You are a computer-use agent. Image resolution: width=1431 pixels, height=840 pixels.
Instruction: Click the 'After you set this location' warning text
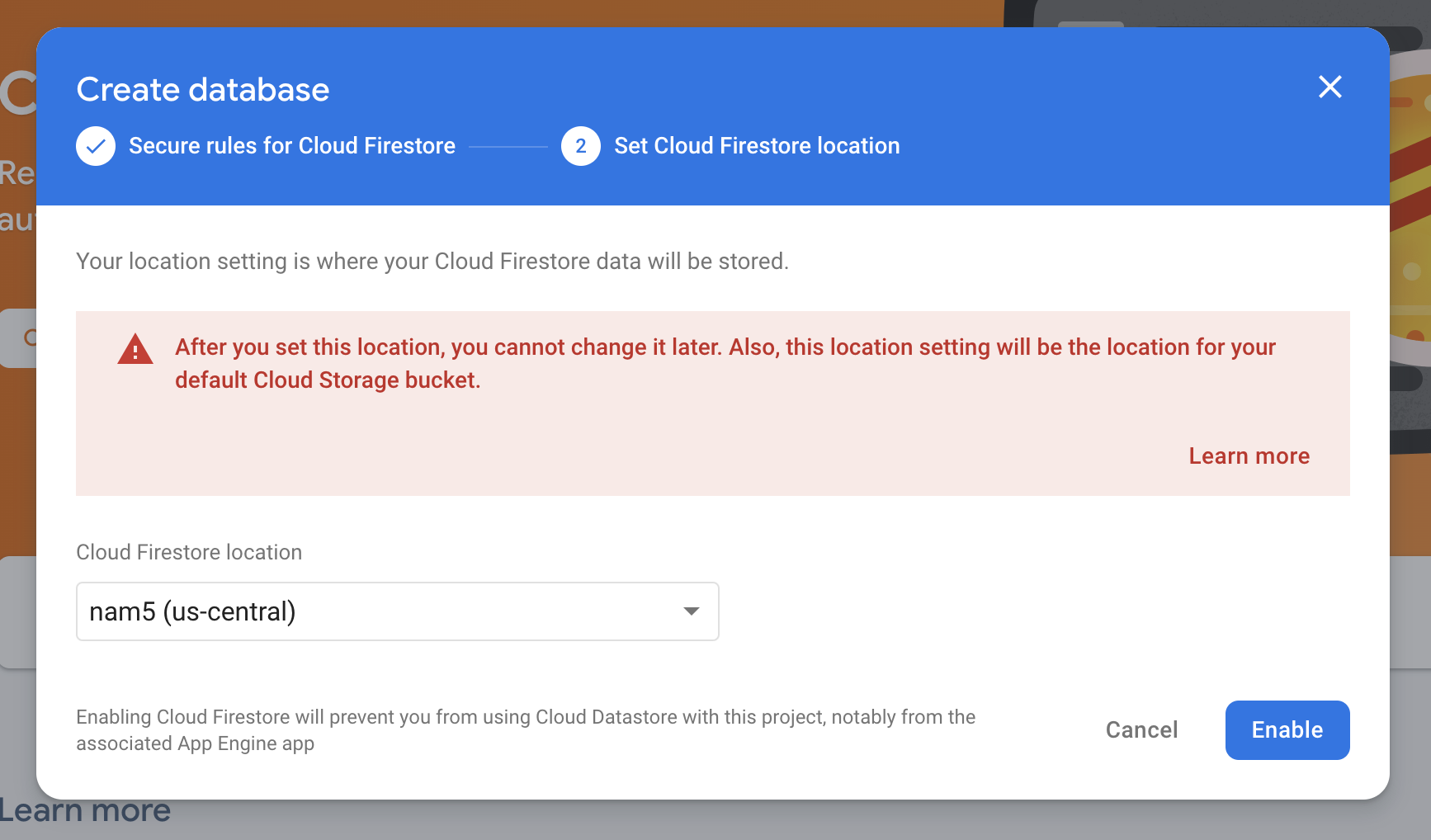point(725,363)
